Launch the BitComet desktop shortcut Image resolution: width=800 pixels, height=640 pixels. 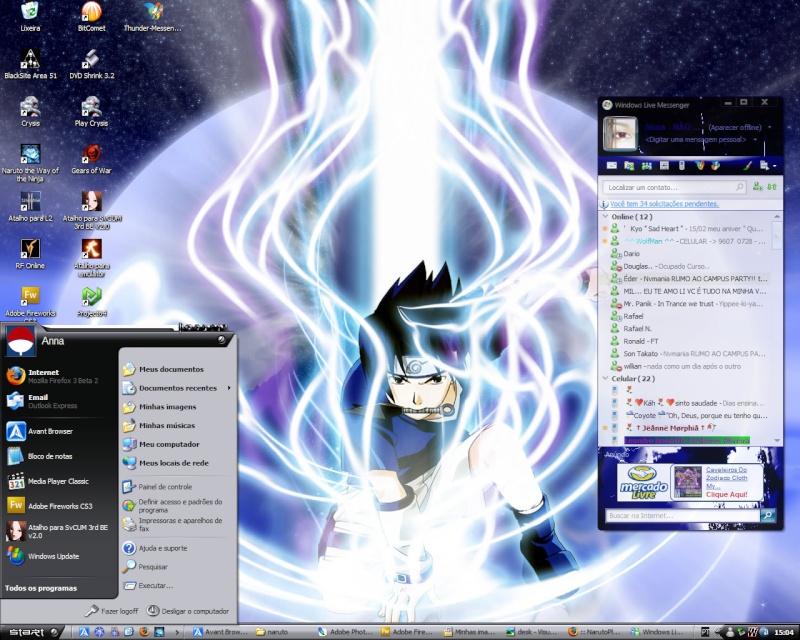91,16
